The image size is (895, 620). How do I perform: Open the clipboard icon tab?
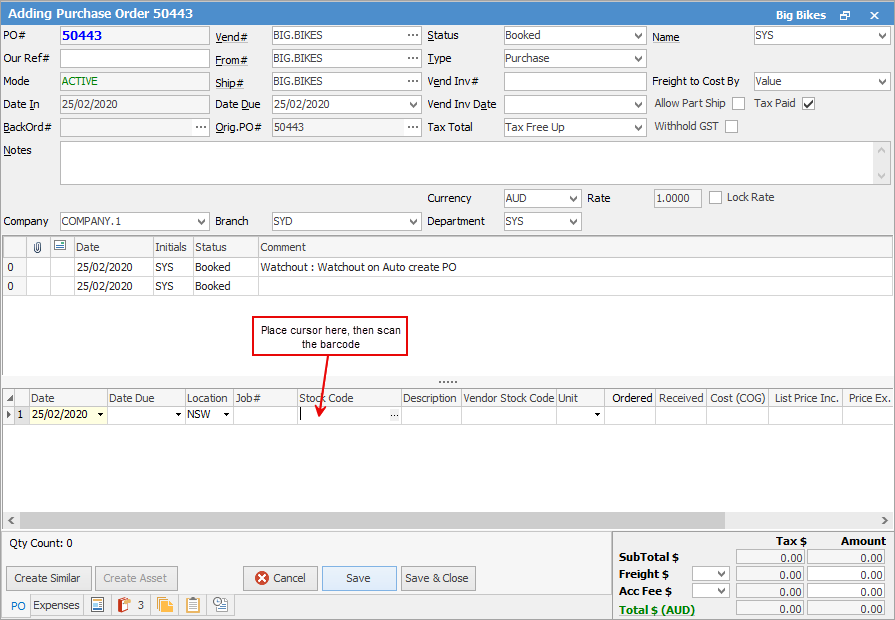(x=193, y=605)
